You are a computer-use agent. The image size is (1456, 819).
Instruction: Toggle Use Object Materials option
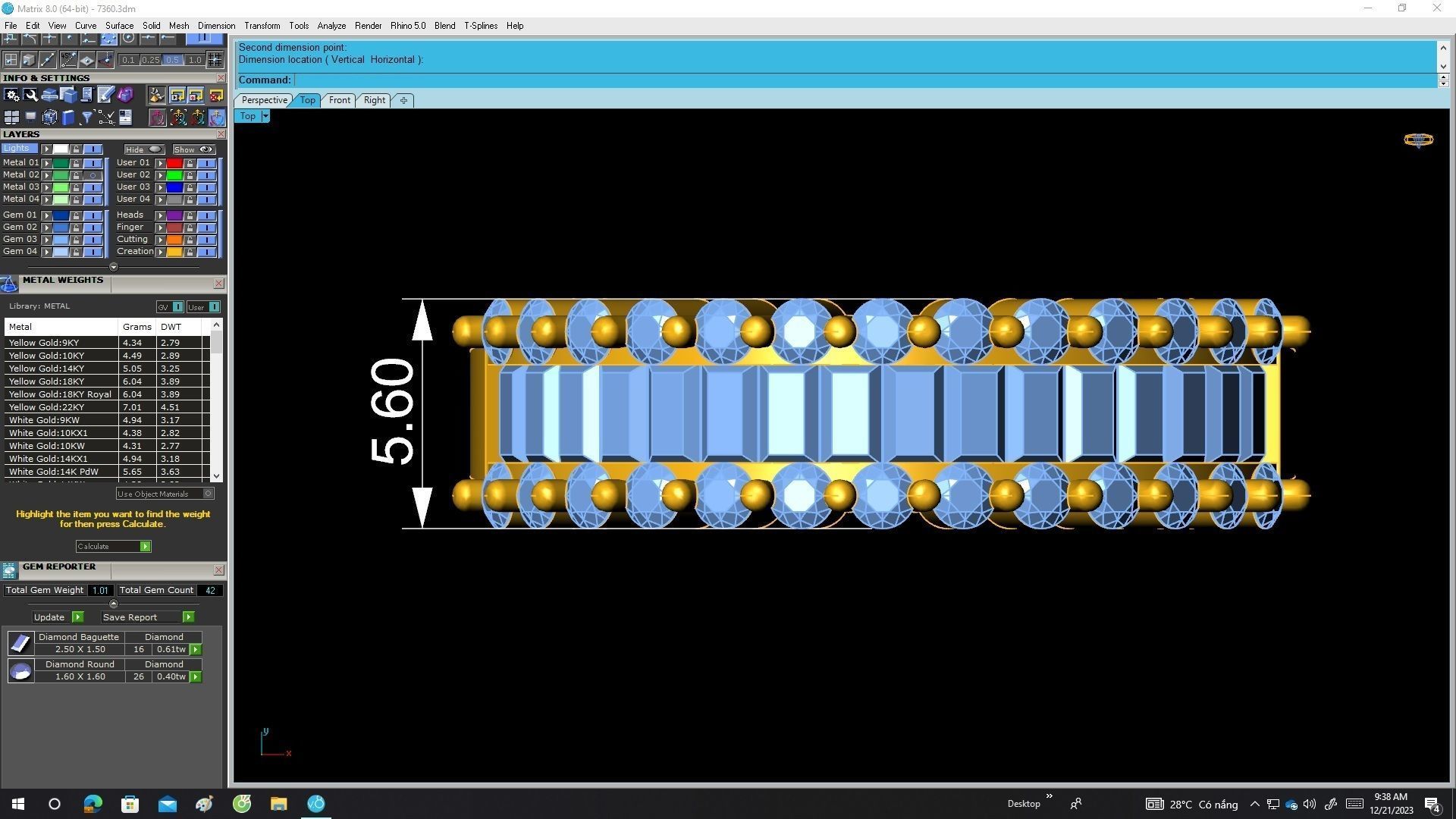coord(208,494)
